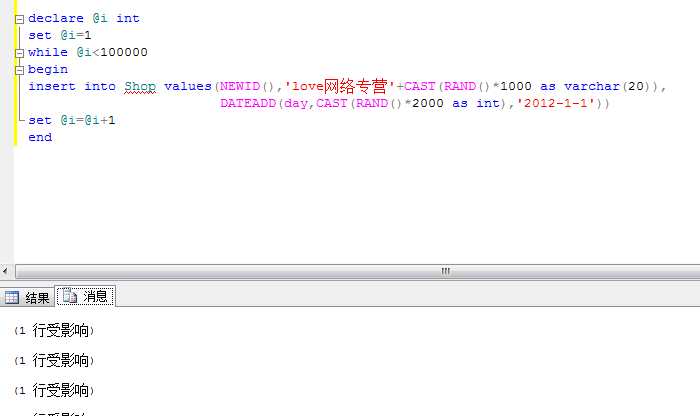Screen dimensions: 700x416
Task: Click the line 'set @i=1'
Action: click(60, 35)
